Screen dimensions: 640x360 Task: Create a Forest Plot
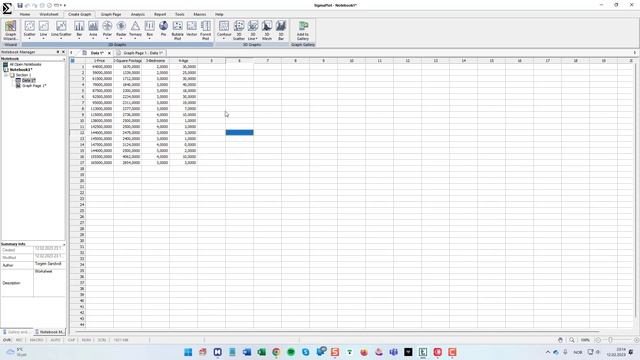click(206, 30)
